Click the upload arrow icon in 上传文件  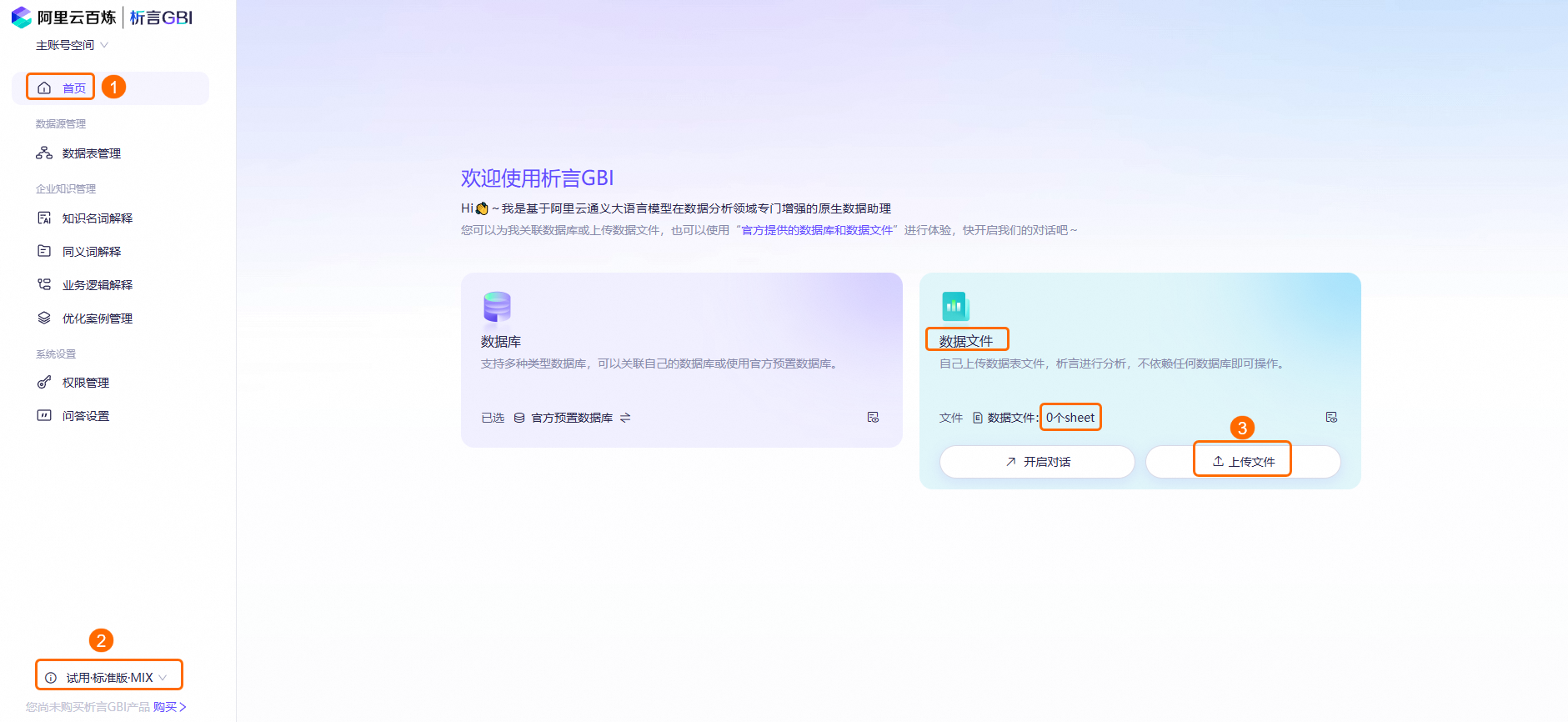1218,461
